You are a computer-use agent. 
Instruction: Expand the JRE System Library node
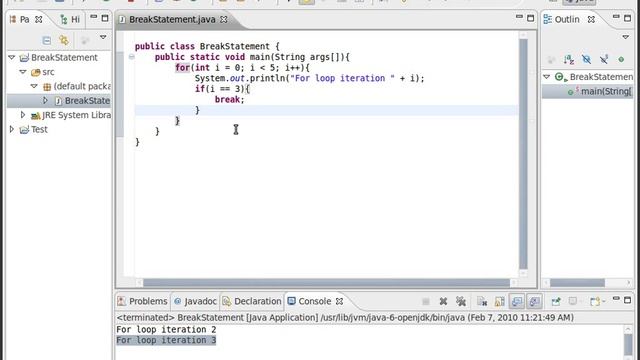[x=23, y=115]
